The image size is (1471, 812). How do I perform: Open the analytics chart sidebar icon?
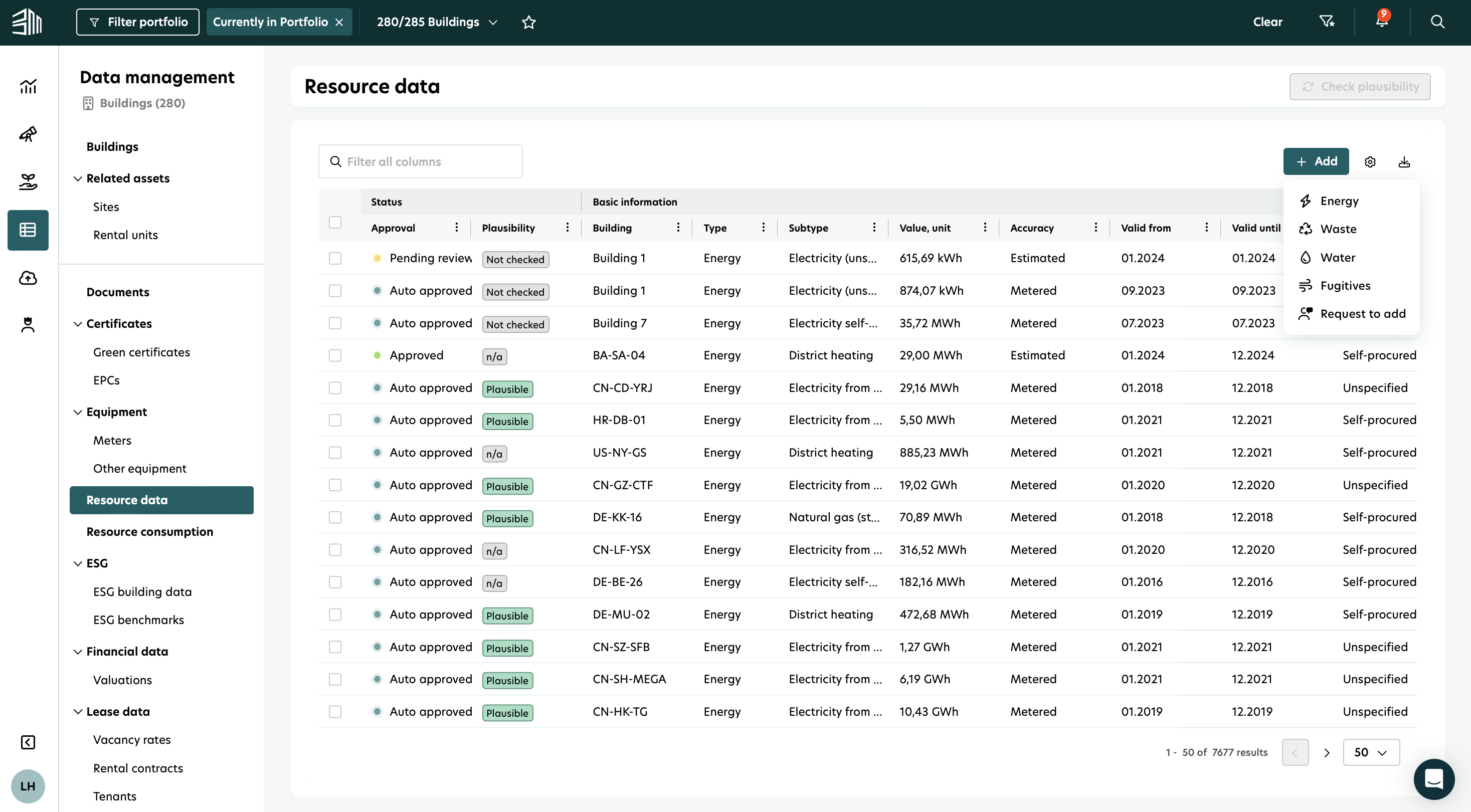28,86
